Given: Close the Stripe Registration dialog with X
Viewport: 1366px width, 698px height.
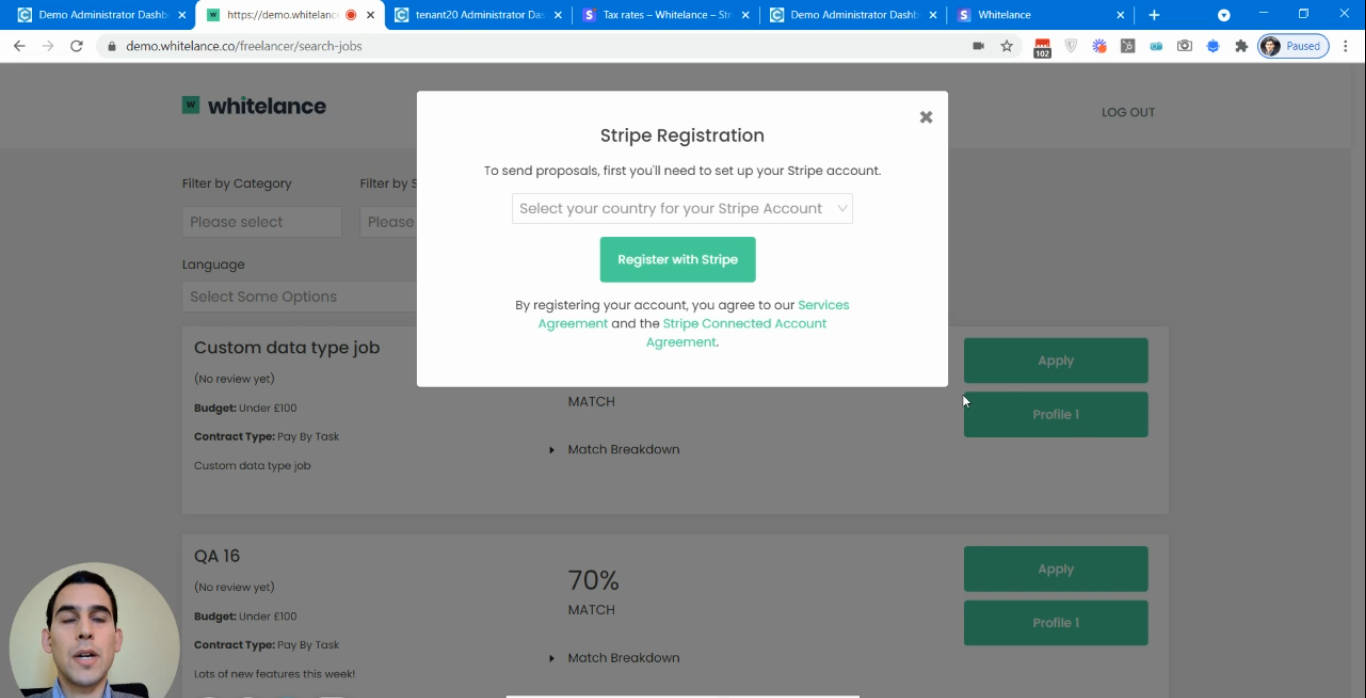Looking at the screenshot, I should coord(926,117).
